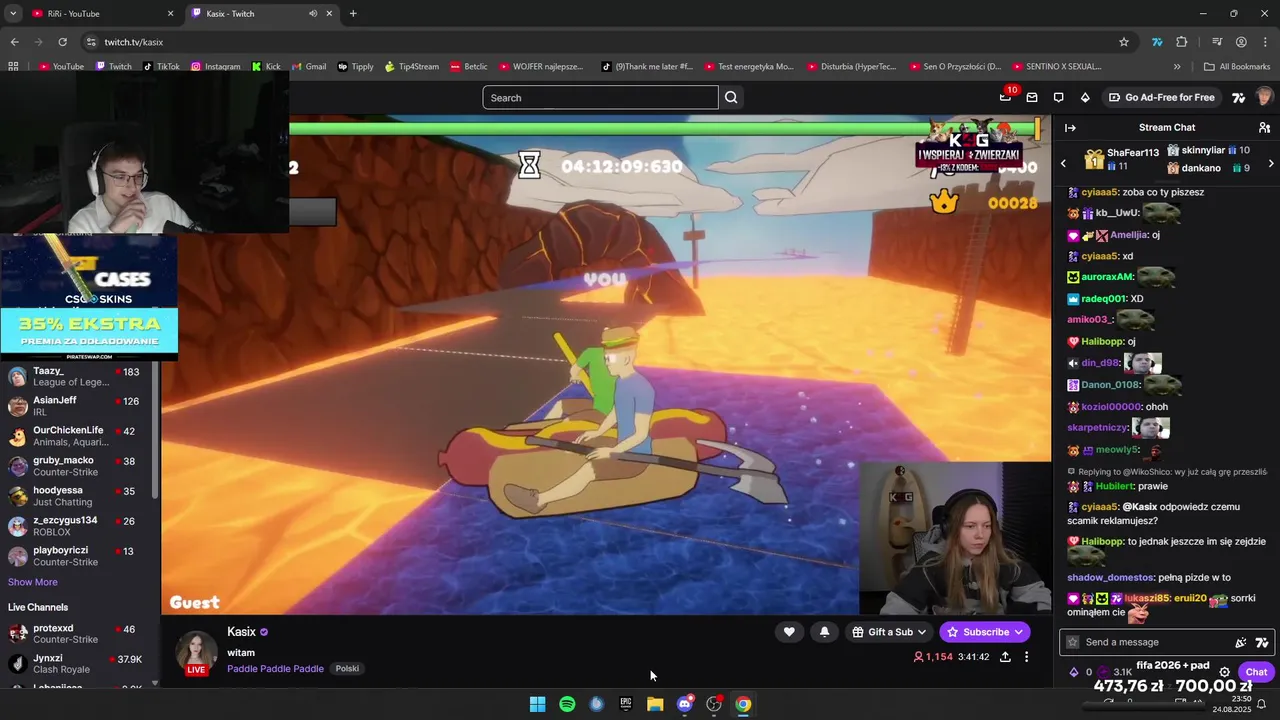Open the Paddle Paddle Paddle category link
This screenshot has width=1280, height=720.
pyautogui.click(x=275, y=669)
